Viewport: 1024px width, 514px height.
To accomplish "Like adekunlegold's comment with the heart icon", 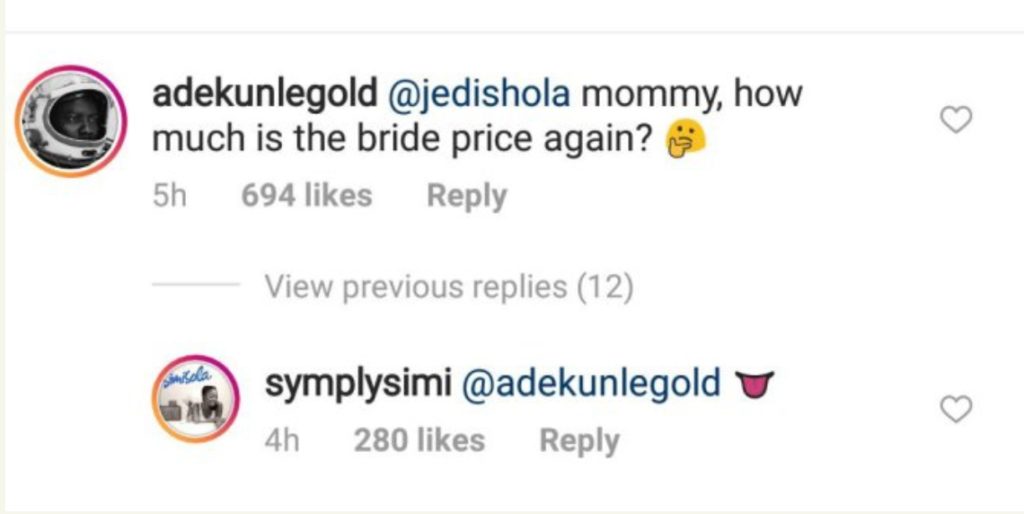I will 957,121.
